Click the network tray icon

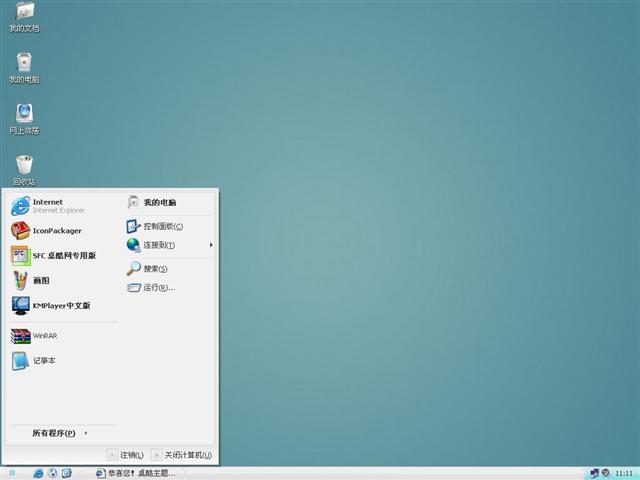point(594,473)
